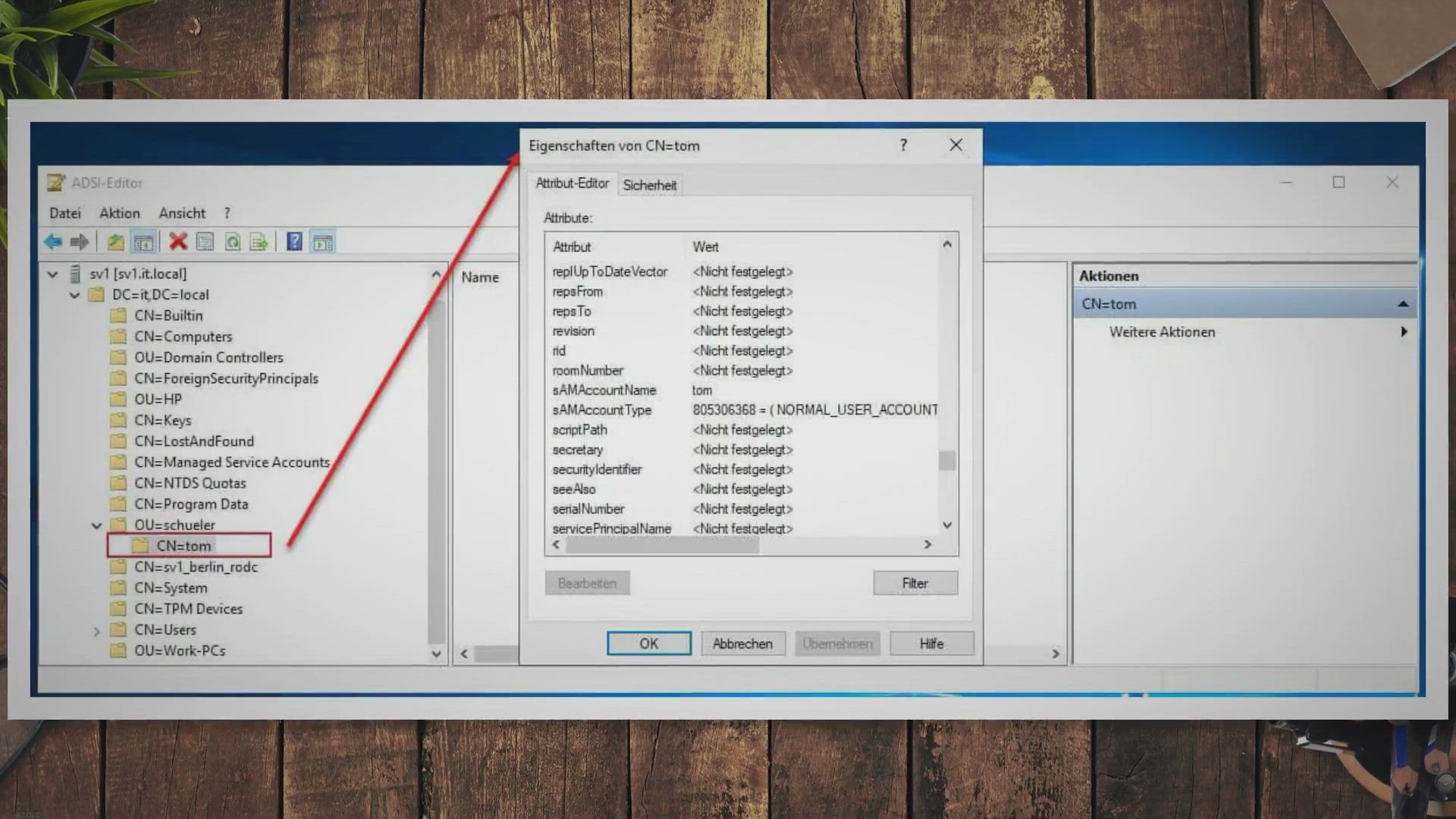Click tree pane scroll down arrow
The image size is (1456, 819).
tap(436, 654)
